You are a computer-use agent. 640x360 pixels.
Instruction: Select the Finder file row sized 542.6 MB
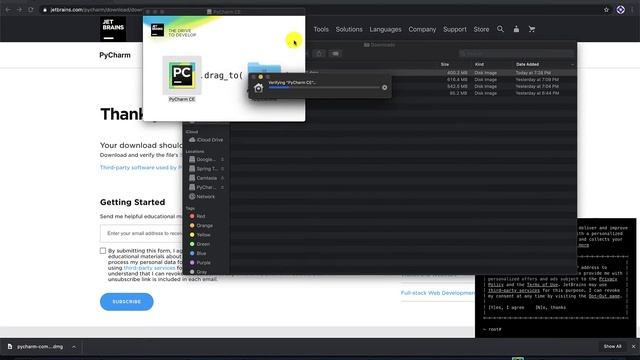tap(403, 87)
